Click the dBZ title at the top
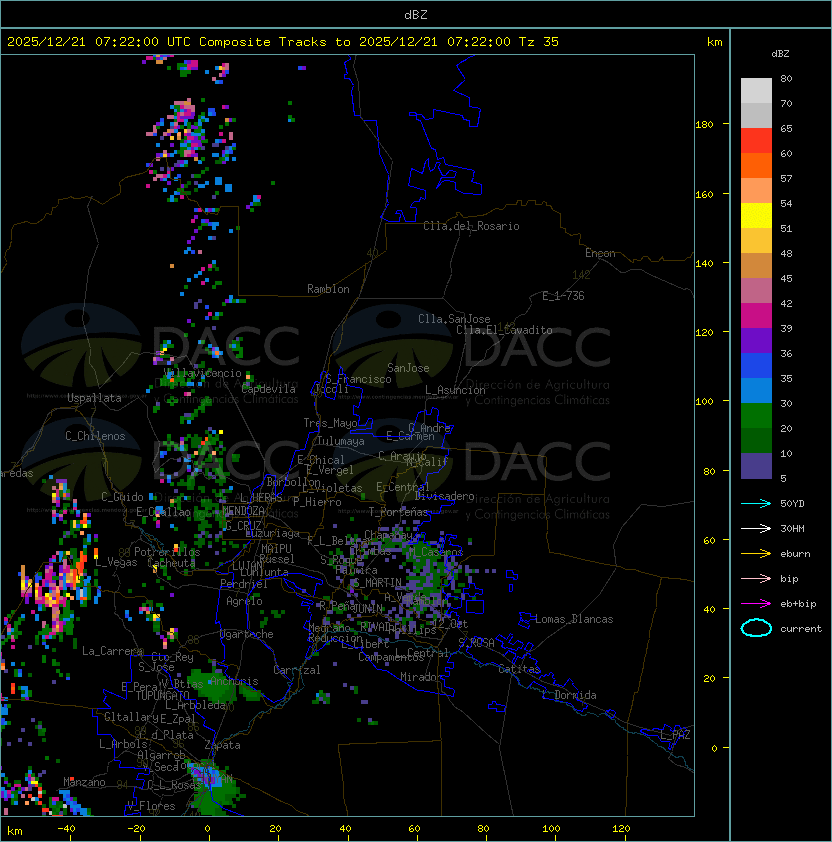 (416, 14)
